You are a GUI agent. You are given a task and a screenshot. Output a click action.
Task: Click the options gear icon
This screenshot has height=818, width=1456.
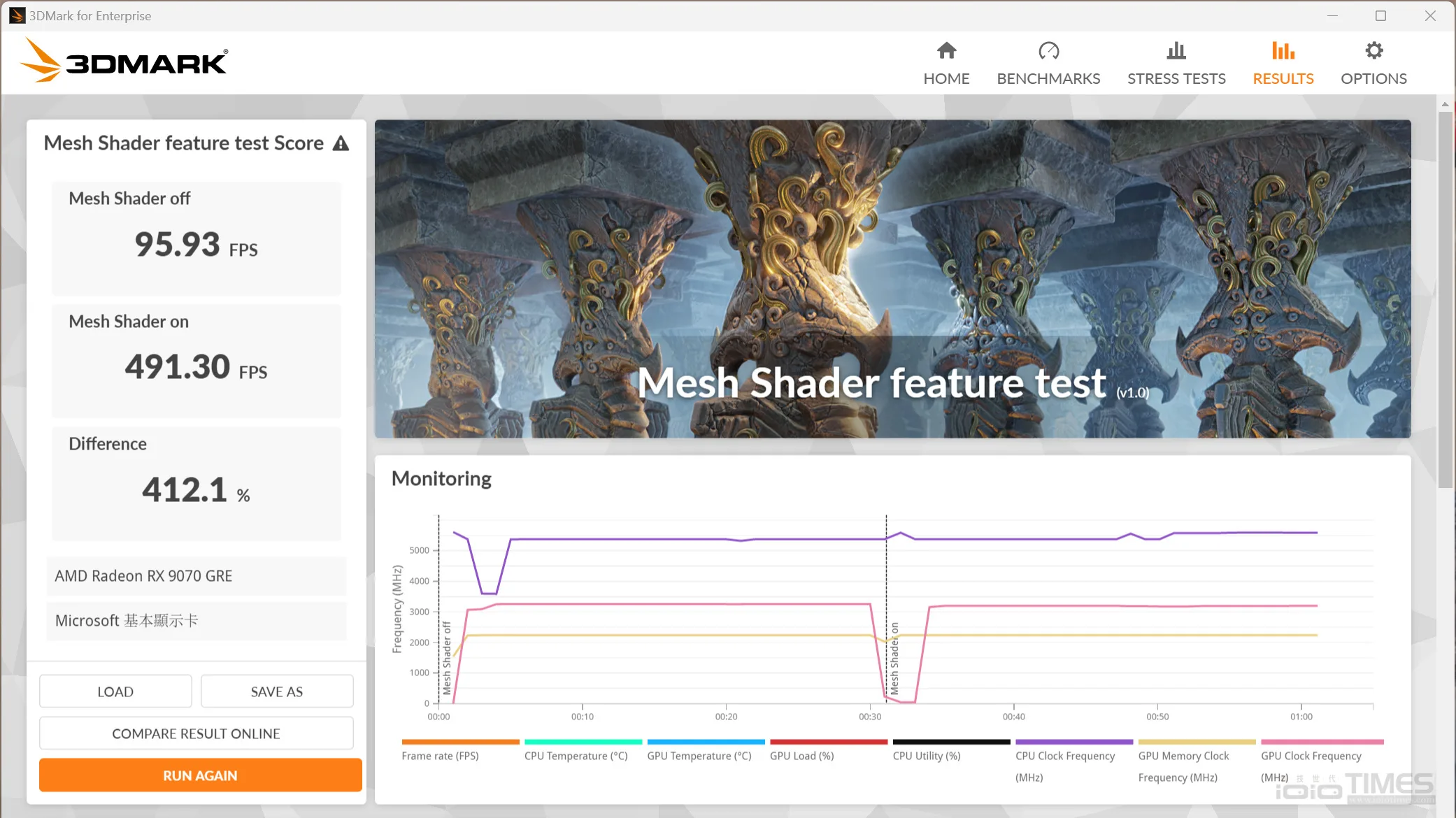click(x=1374, y=50)
